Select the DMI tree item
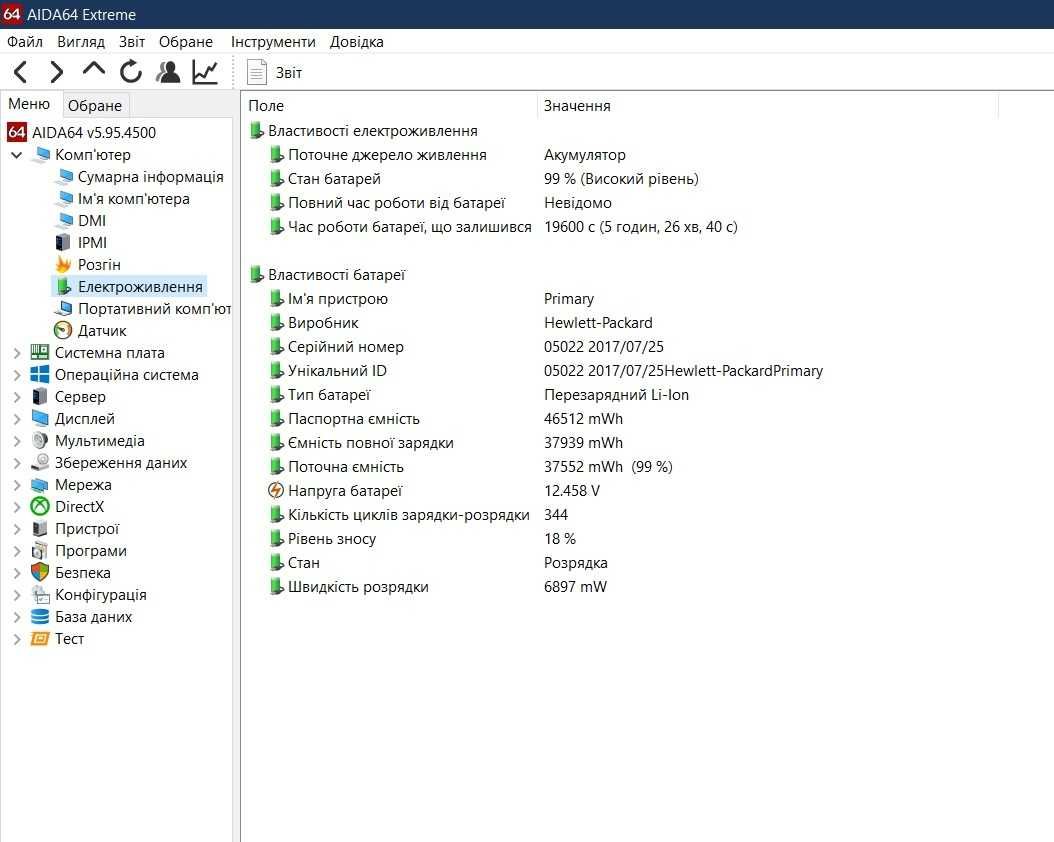The image size is (1054, 842). coord(92,221)
